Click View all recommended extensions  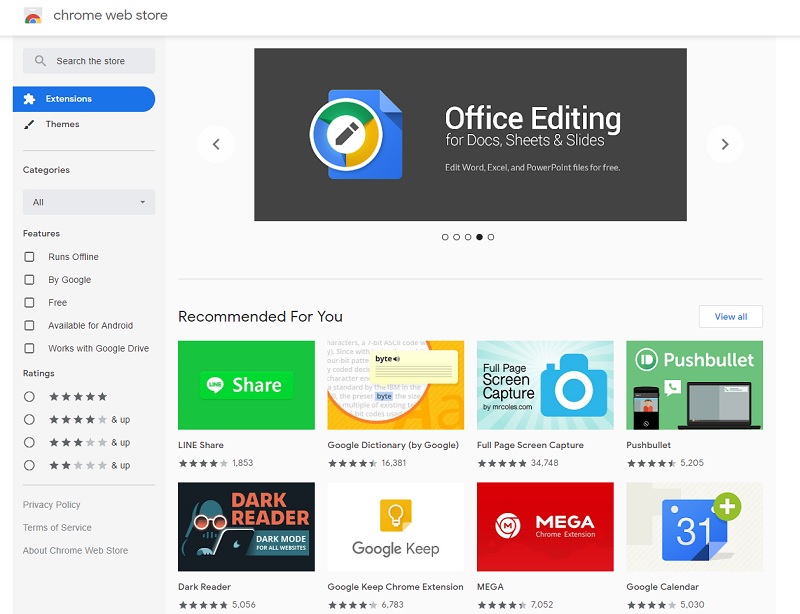[731, 316]
